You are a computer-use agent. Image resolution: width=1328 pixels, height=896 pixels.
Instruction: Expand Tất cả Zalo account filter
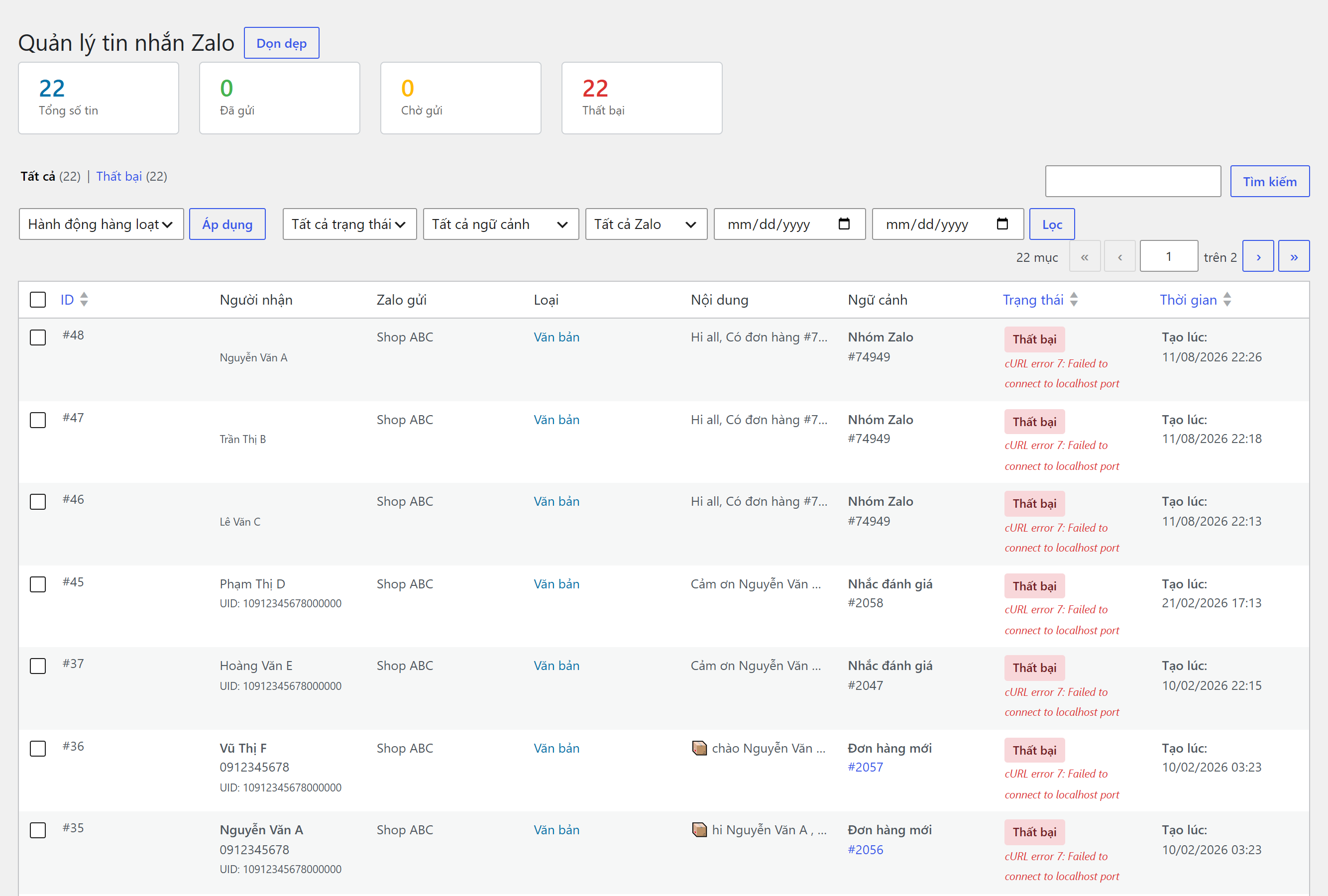click(x=646, y=224)
